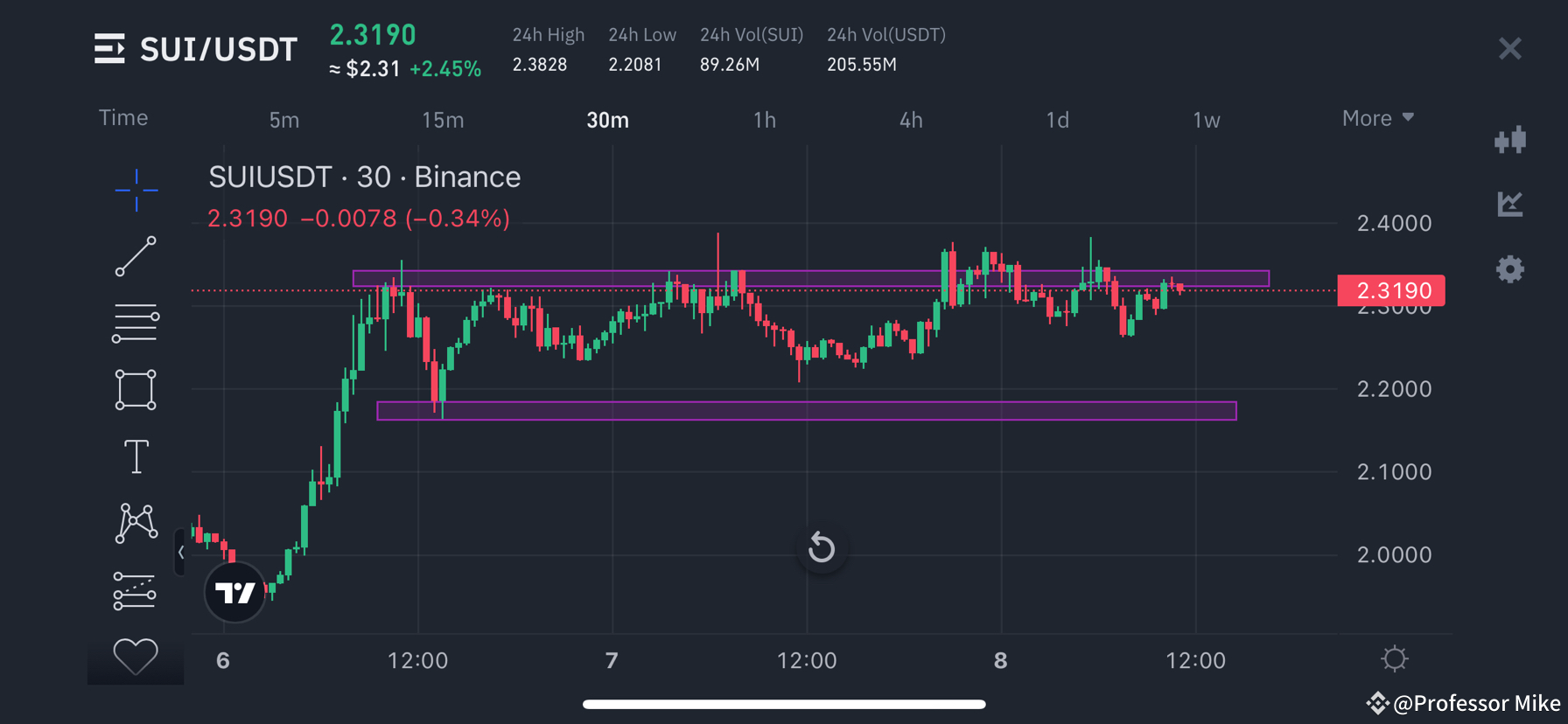Collapse left toolbar with side arrow
The image size is (1568, 724).
point(181,553)
